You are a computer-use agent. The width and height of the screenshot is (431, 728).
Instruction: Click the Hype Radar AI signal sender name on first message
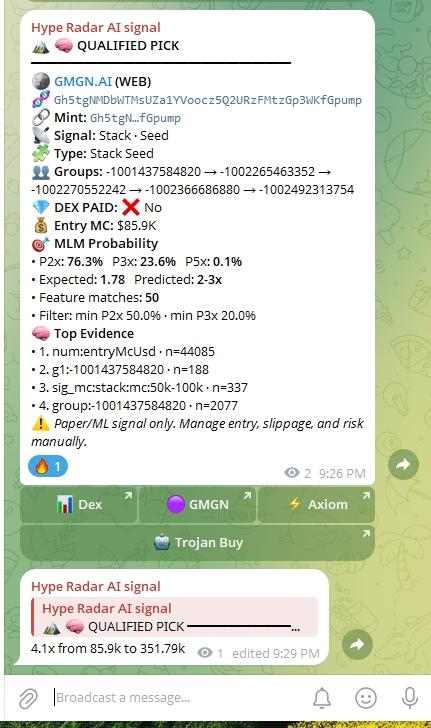(x=96, y=27)
